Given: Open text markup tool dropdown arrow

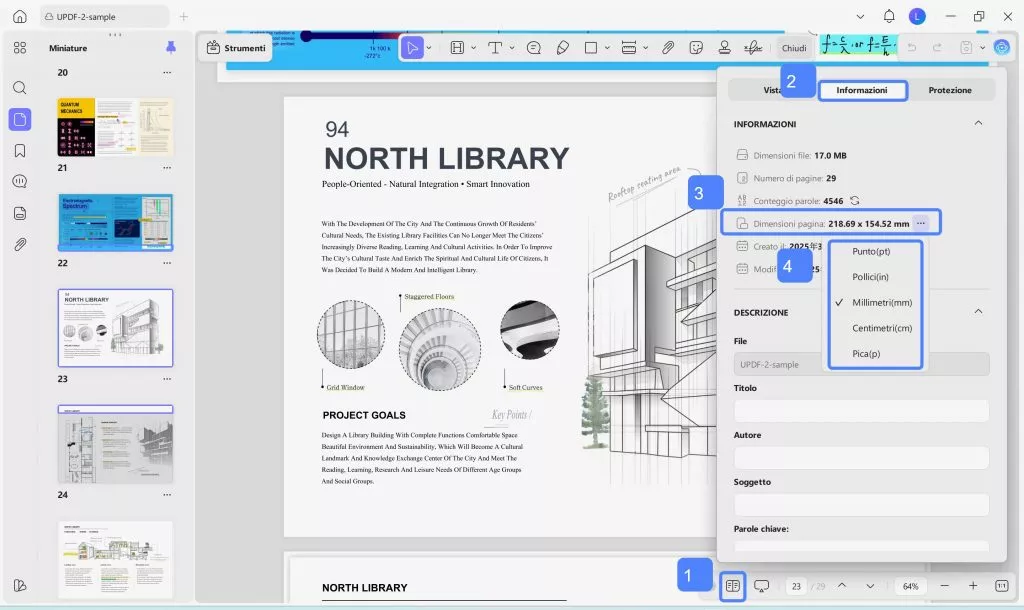Looking at the screenshot, I should tap(473, 48).
